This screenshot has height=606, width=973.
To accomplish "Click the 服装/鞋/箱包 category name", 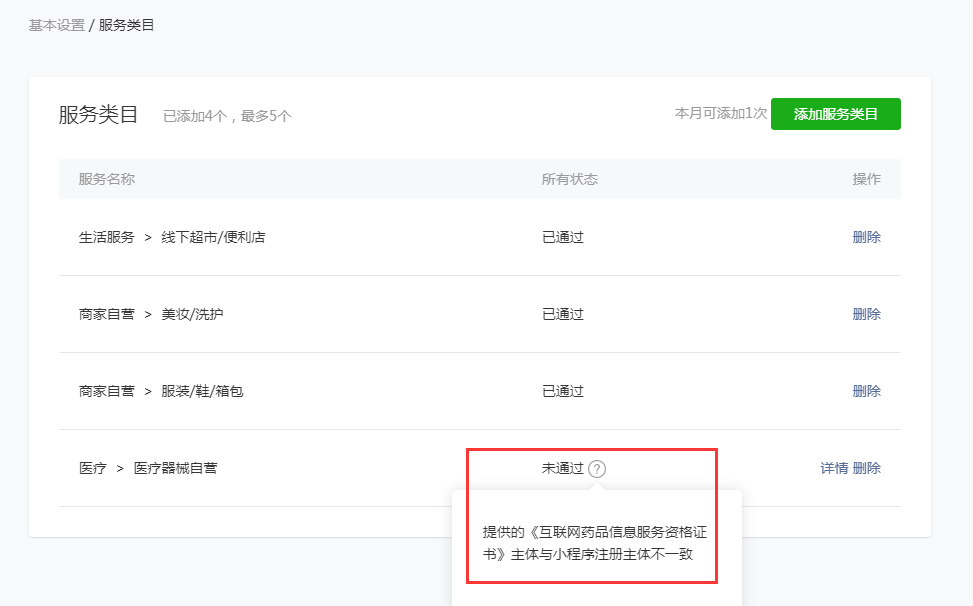I will [x=202, y=391].
